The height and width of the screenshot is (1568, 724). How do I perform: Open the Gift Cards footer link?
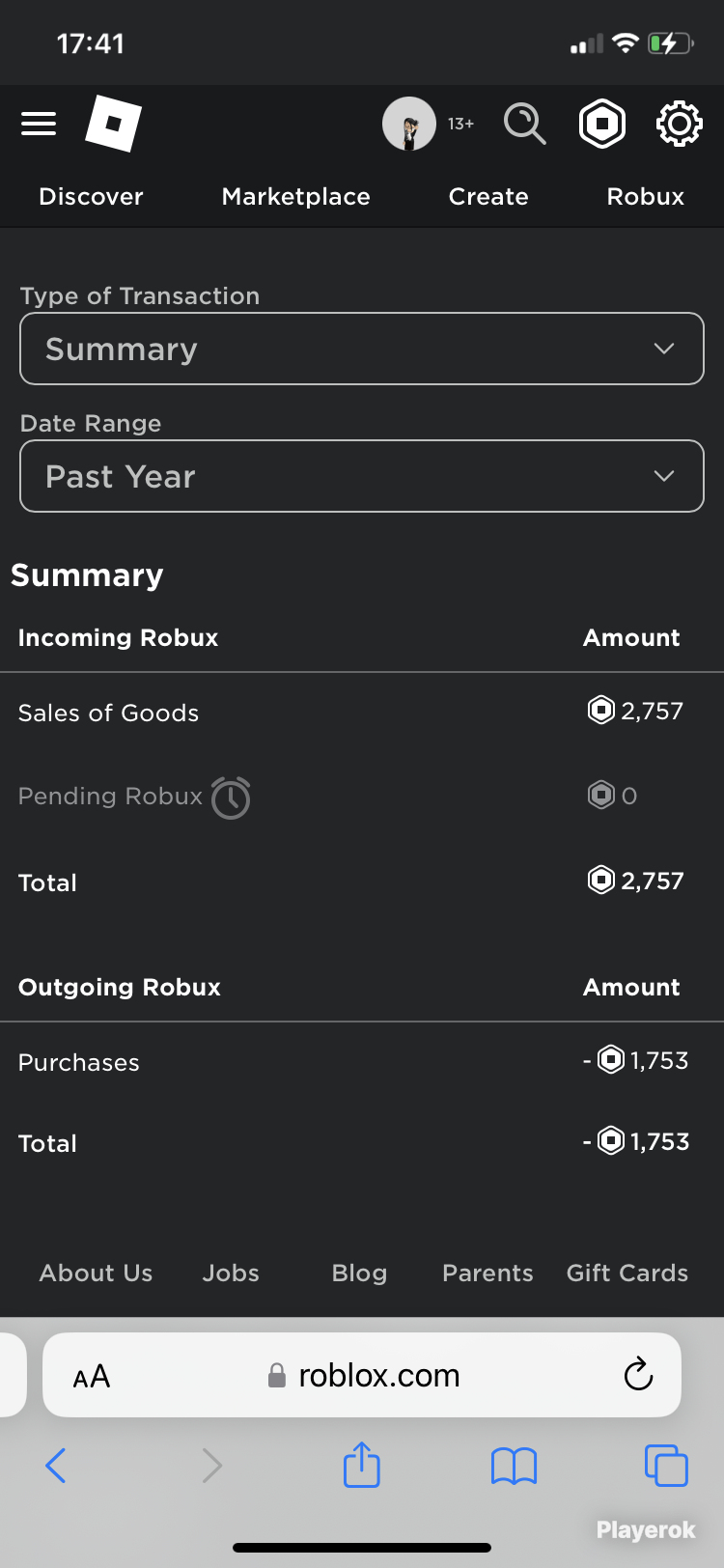(x=627, y=1273)
